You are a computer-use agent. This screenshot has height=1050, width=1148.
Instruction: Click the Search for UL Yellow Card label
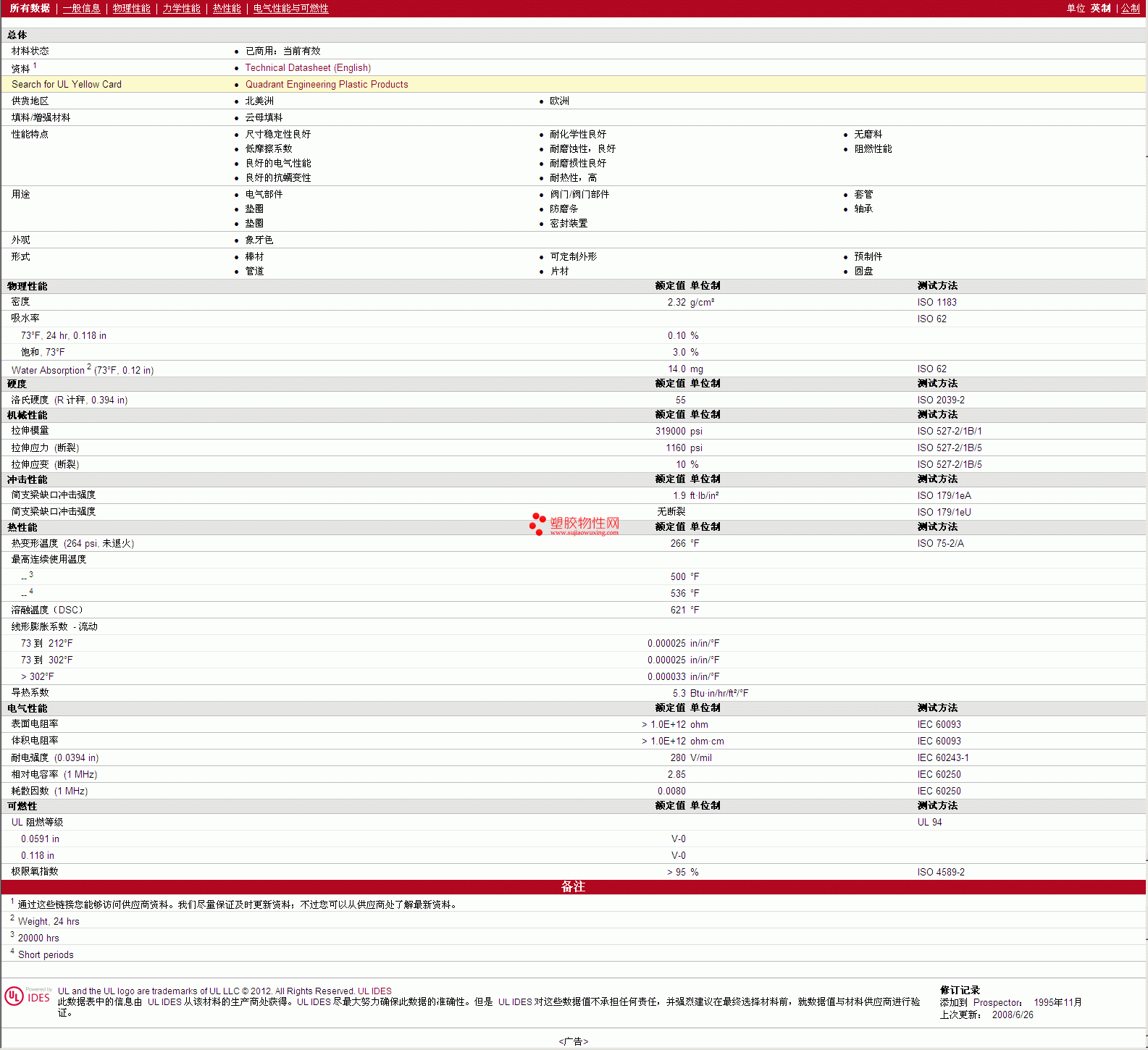pos(67,85)
